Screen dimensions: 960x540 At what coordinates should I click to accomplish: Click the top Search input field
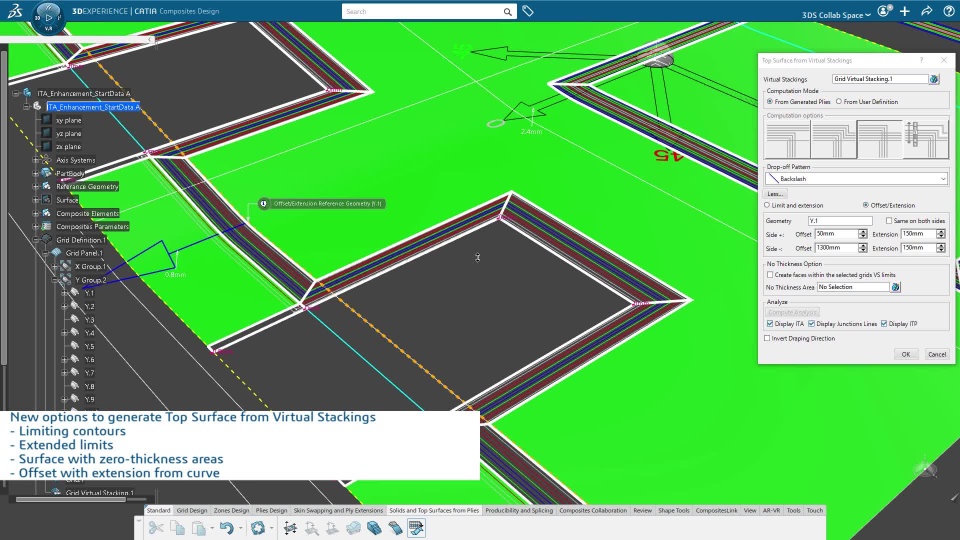422,12
